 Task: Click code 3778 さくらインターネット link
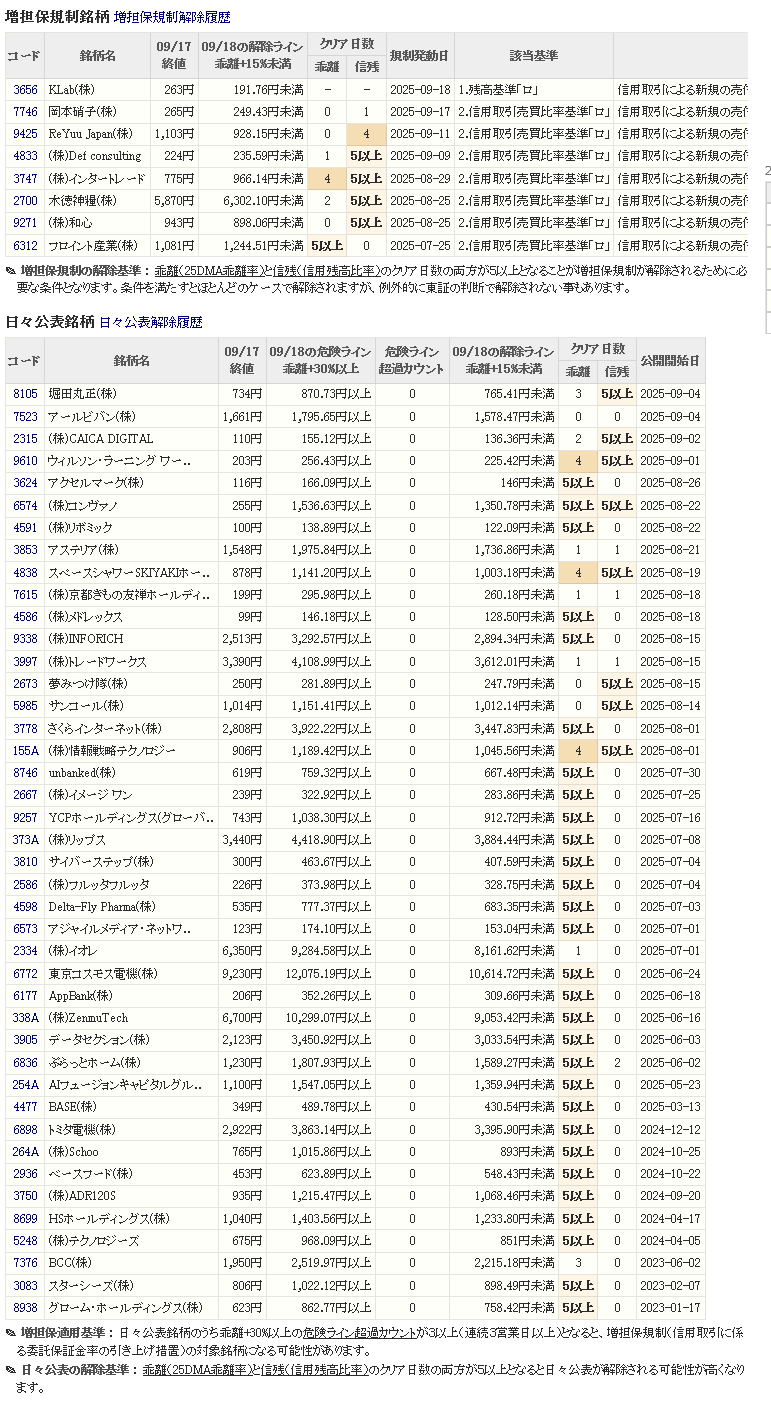25,728
